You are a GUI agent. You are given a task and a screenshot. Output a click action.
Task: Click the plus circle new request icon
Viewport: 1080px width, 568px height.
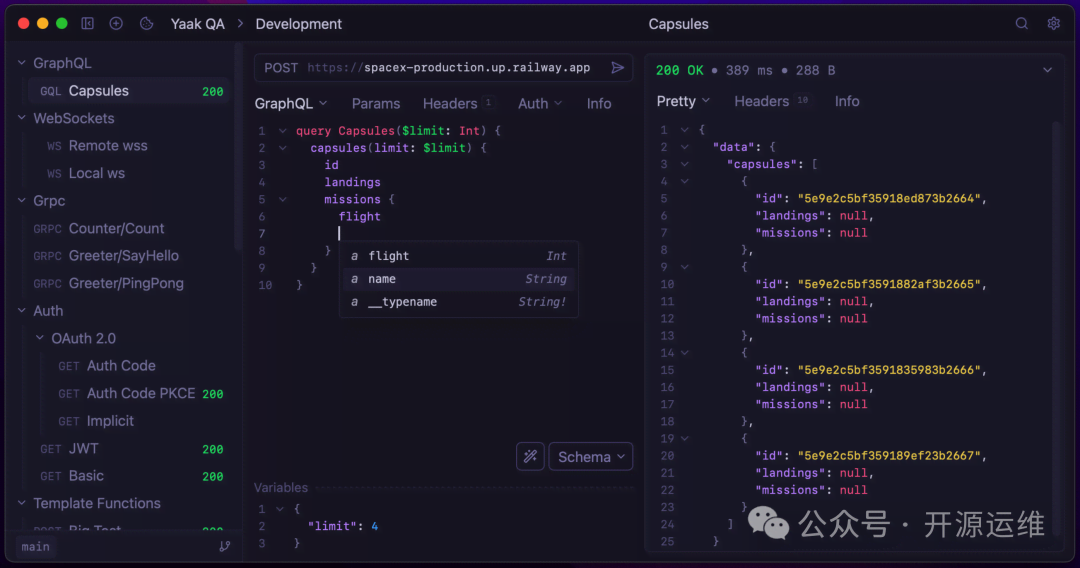point(116,23)
